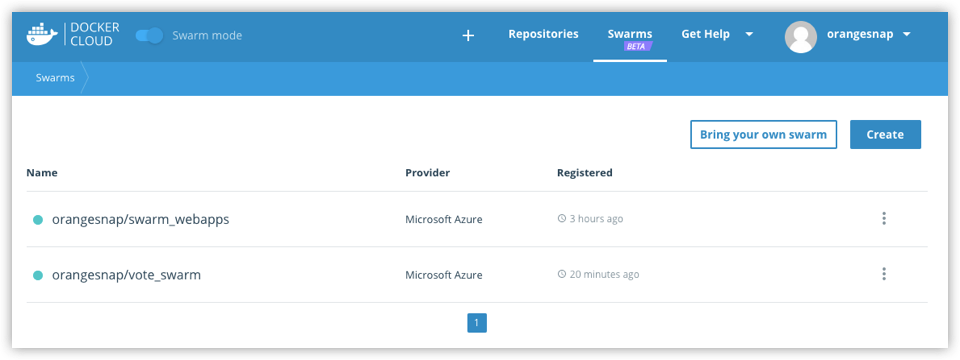Click the Create button
This screenshot has height=360, width=960.
click(885, 135)
